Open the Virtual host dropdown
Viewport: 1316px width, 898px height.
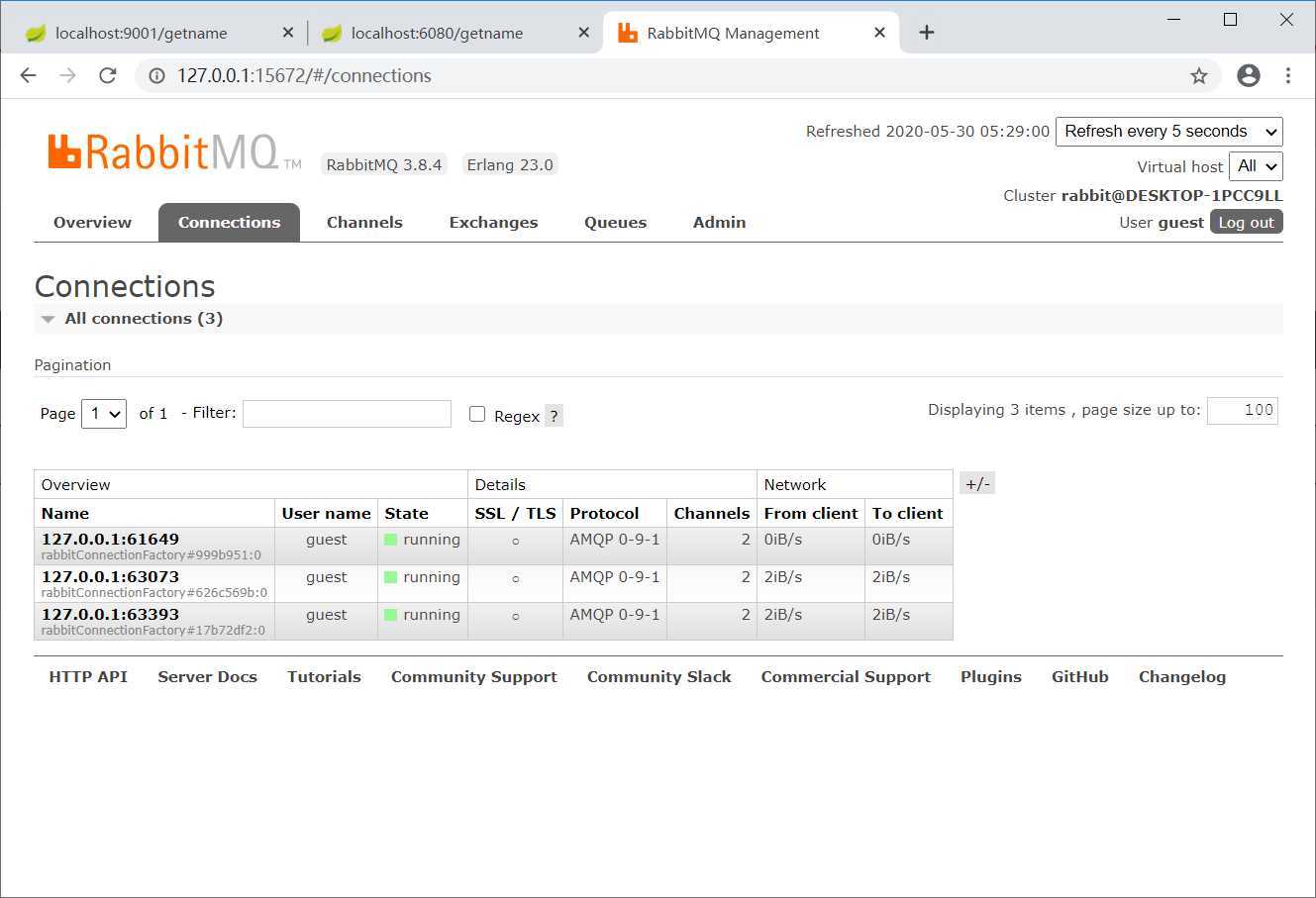click(x=1256, y=166)
